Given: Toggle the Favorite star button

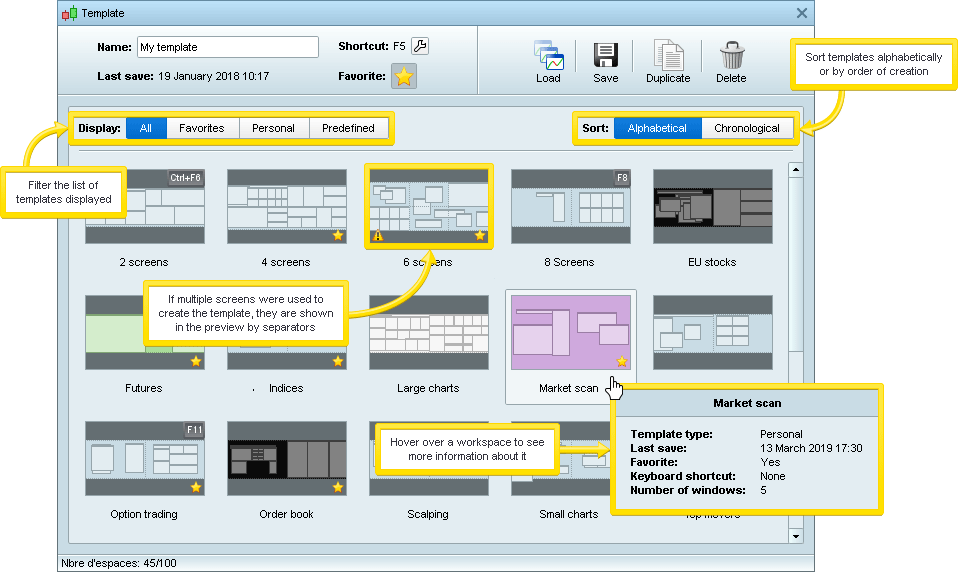Looking at the screenshot, I should point(403,77).
